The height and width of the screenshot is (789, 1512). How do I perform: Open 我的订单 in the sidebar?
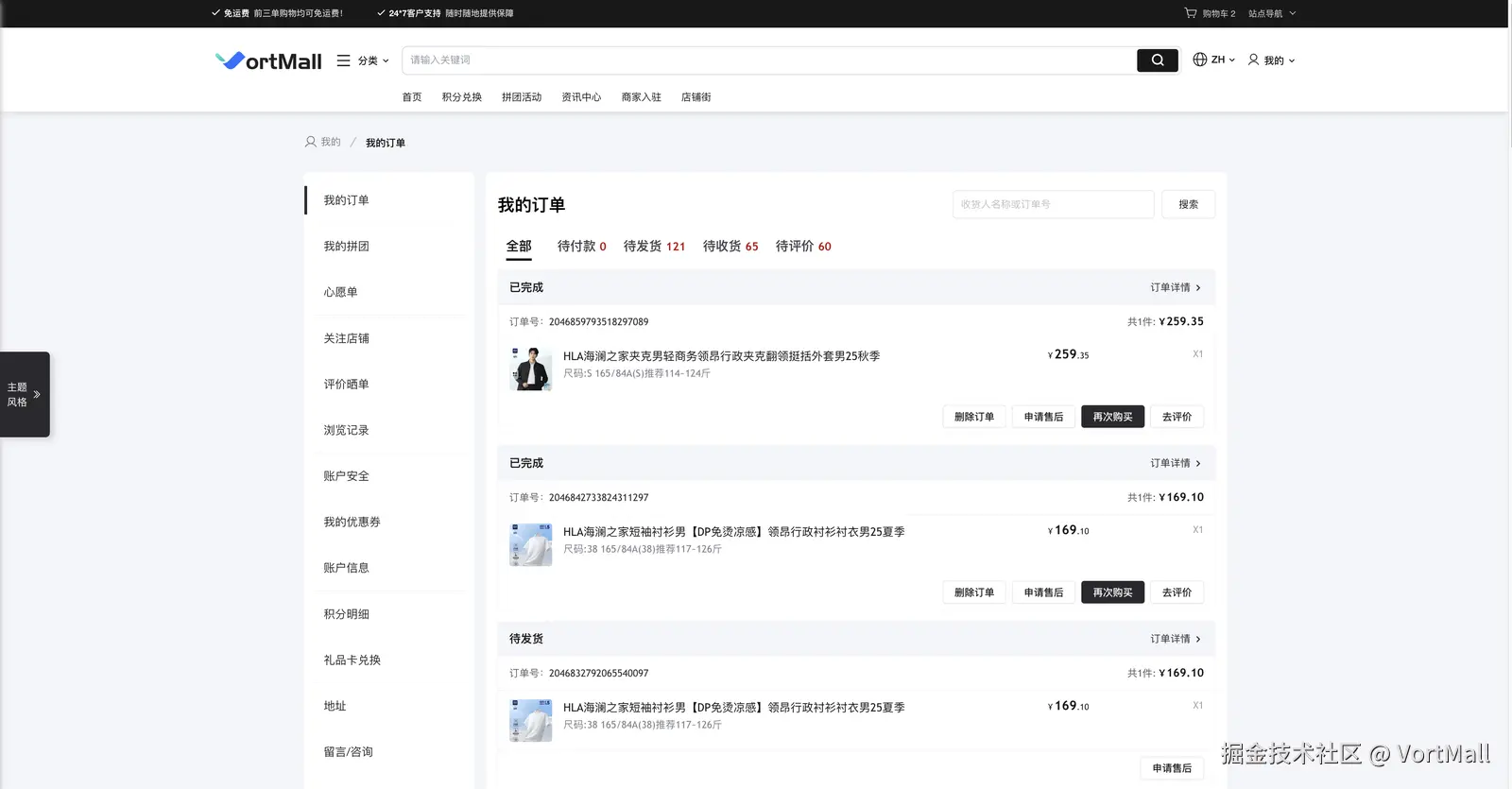347,200
